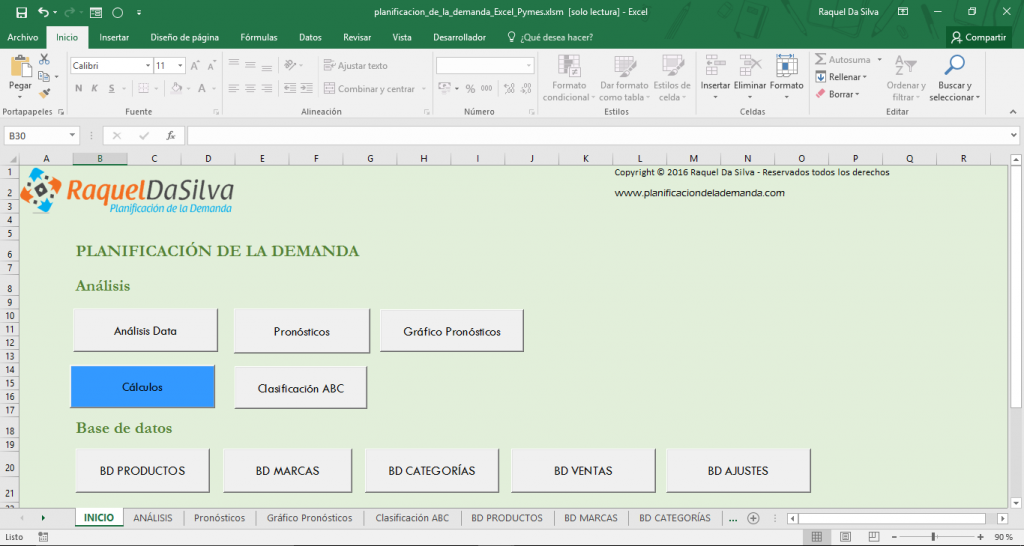The image size is (1024, 546).
Task: Open the number format combo box
Action: point(485,65)
